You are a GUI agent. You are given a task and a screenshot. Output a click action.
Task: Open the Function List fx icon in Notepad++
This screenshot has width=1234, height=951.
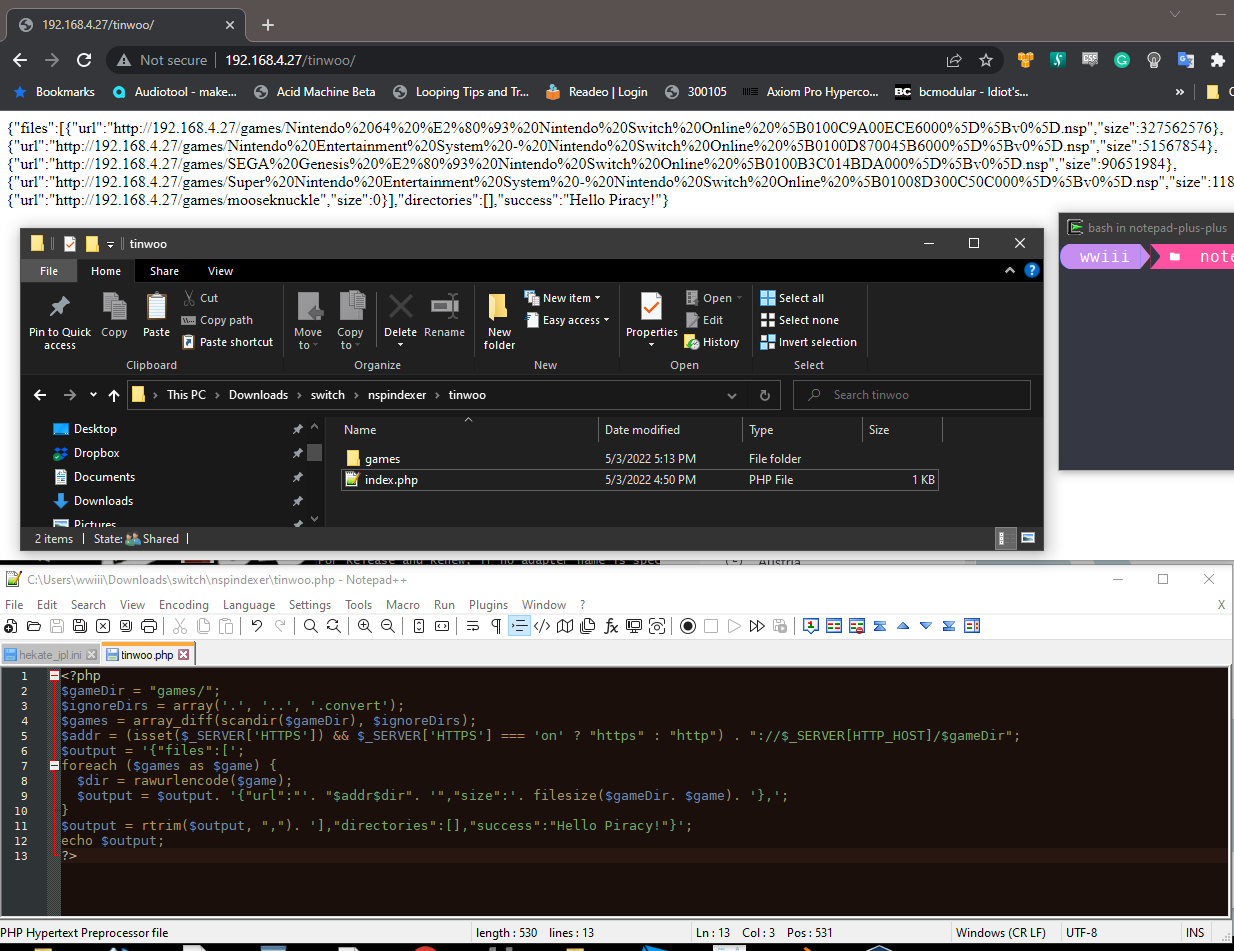tap(611, 626)
